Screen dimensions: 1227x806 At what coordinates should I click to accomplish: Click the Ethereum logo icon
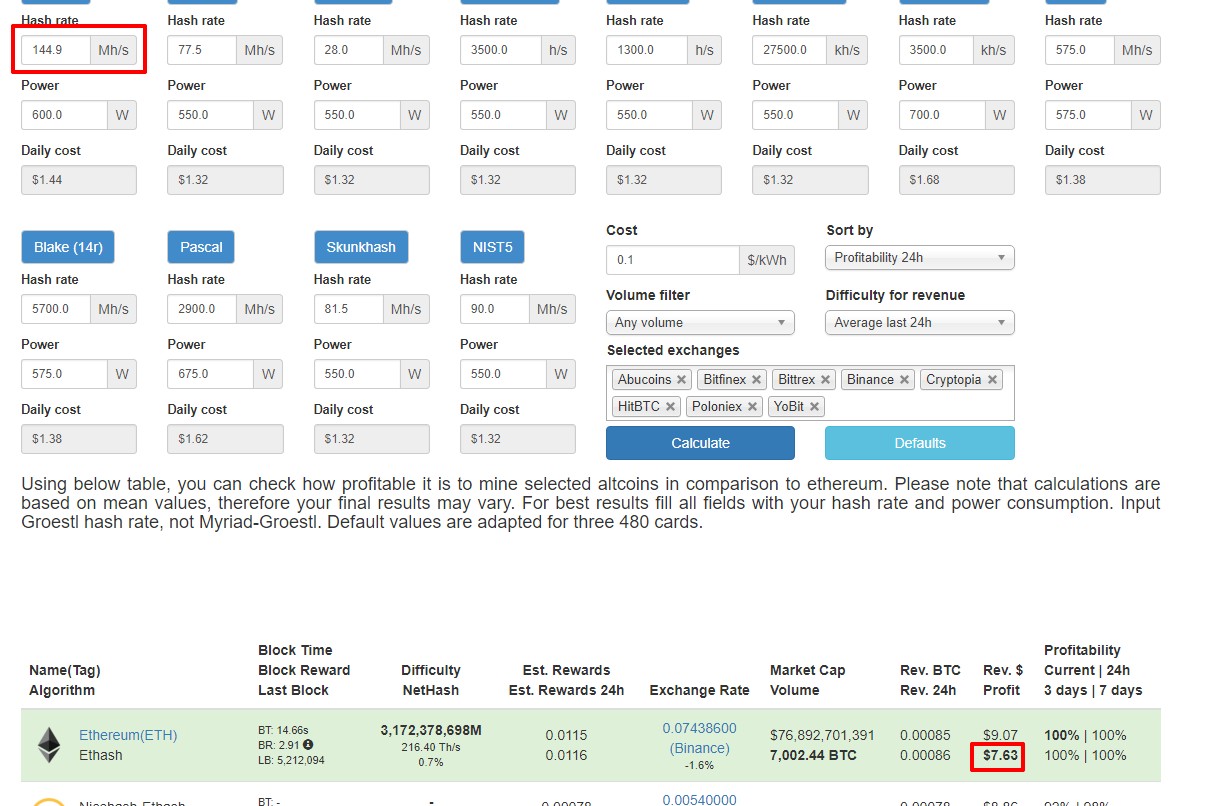click(49, 745)
